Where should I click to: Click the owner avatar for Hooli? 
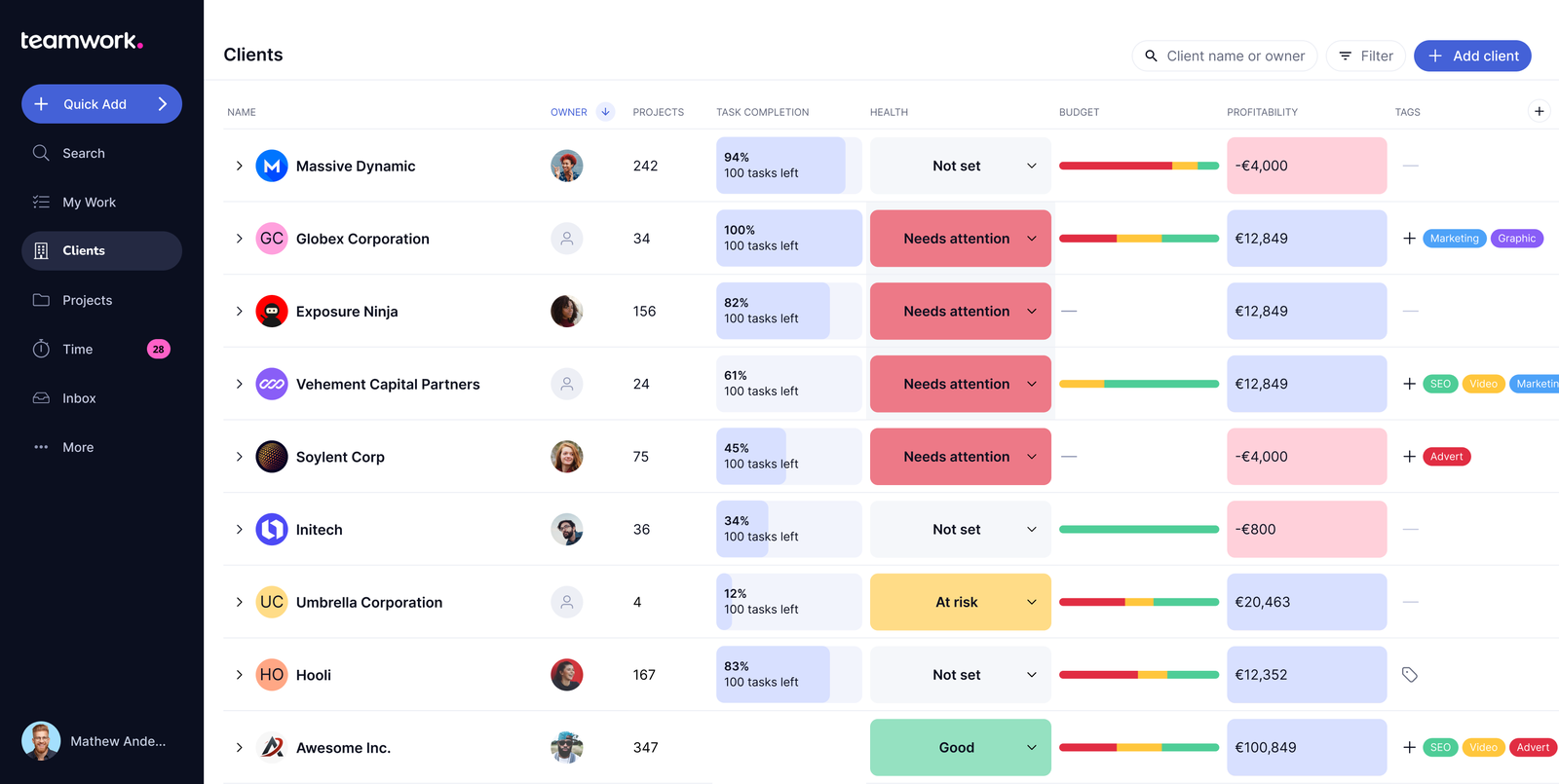tap(567, 675)
